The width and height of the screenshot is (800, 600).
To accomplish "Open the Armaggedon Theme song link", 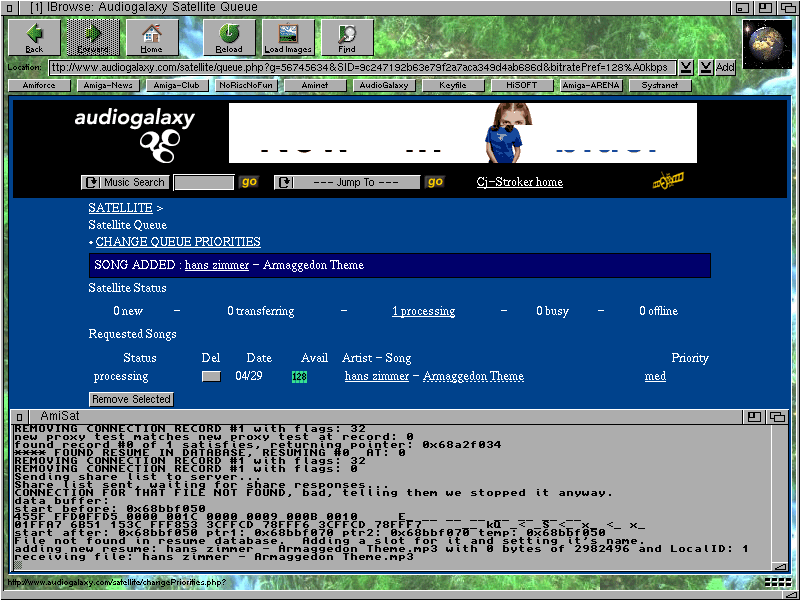I will click(x=473, y=377).
